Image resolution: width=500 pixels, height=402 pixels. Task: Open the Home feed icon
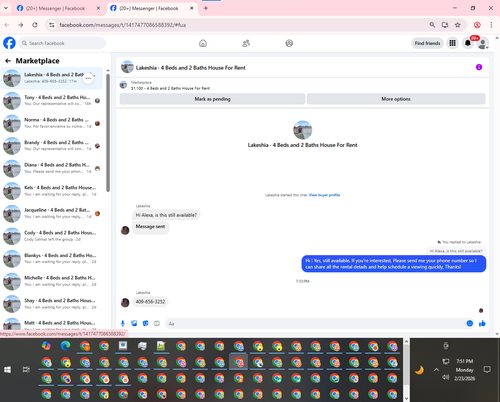point(203,43)
